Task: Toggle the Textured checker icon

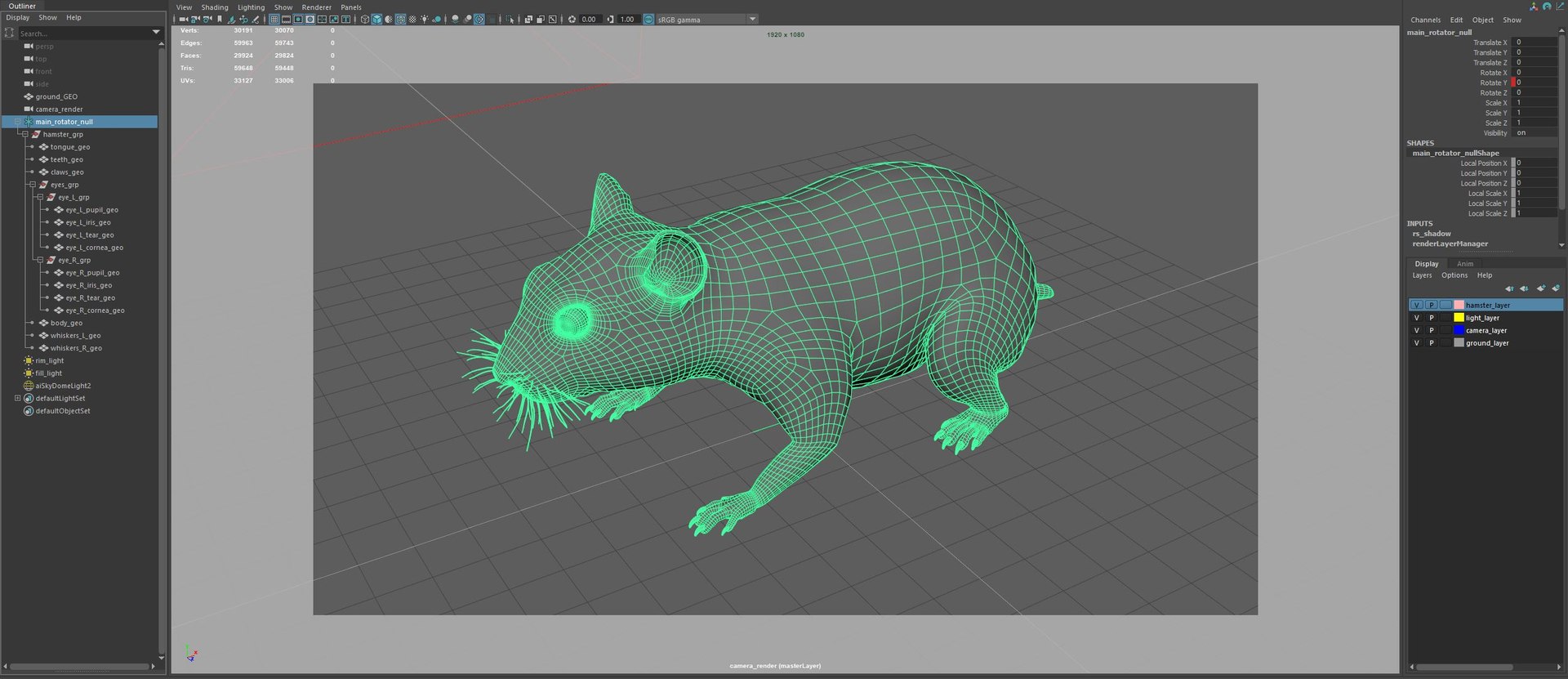Action: [412, 19]
